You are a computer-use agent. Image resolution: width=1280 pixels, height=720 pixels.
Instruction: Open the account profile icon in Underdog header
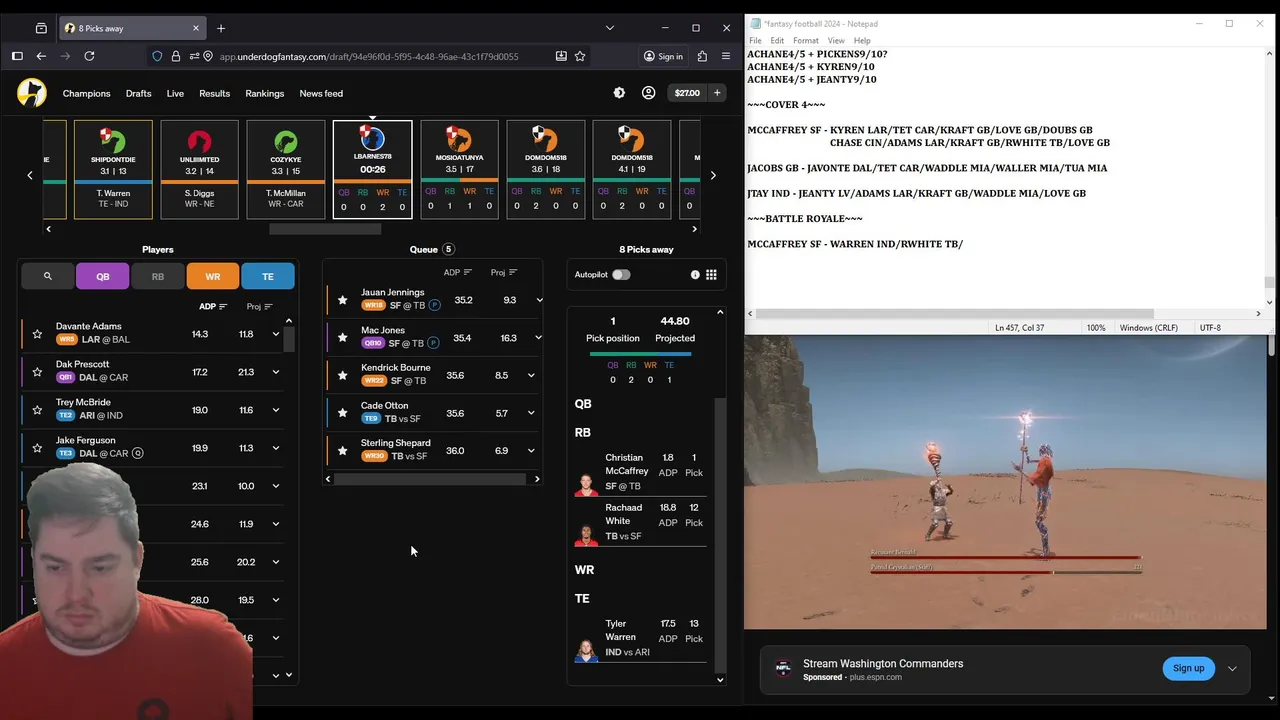coord(648,93)
